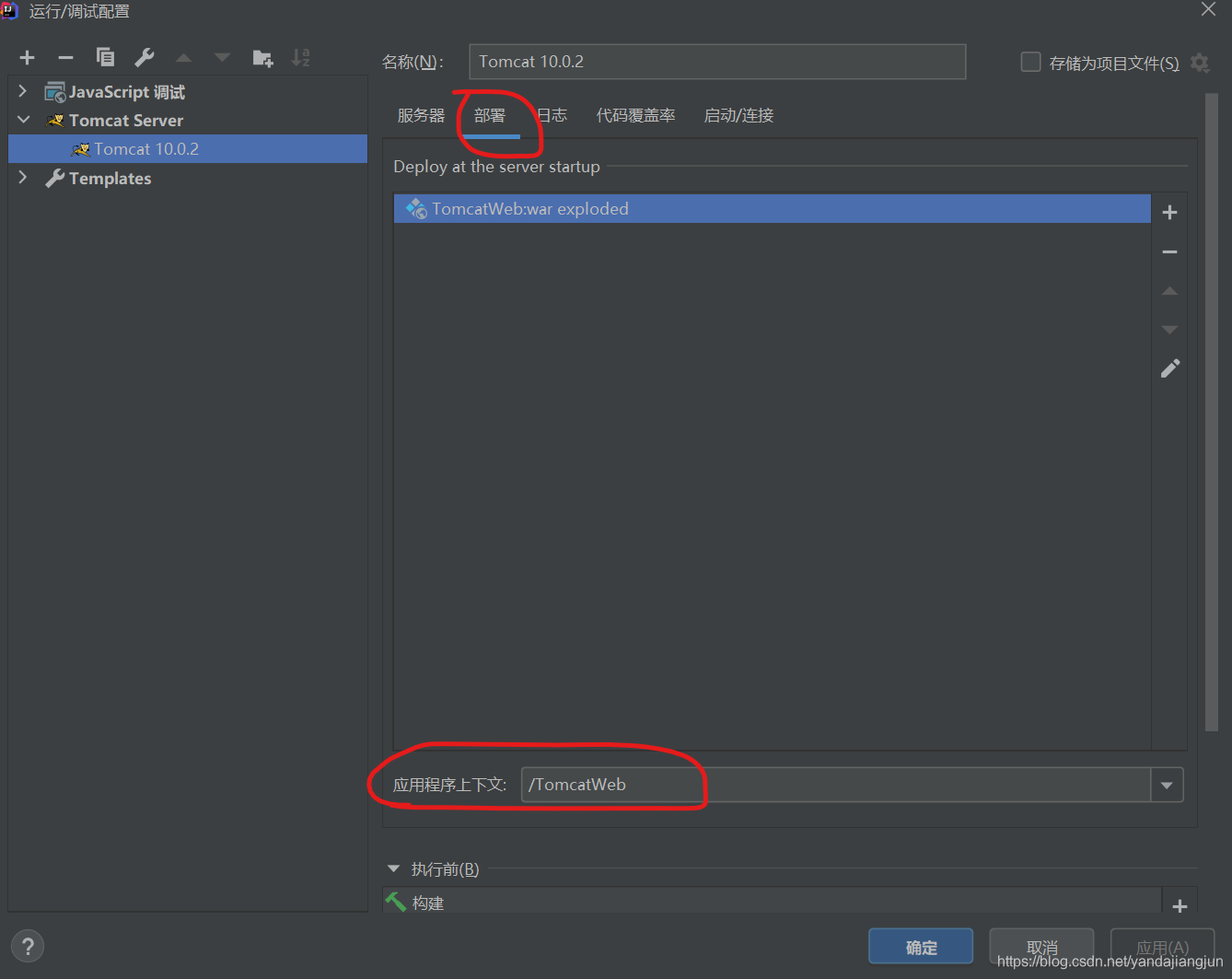Click the 取消 button

(1041, 946)
